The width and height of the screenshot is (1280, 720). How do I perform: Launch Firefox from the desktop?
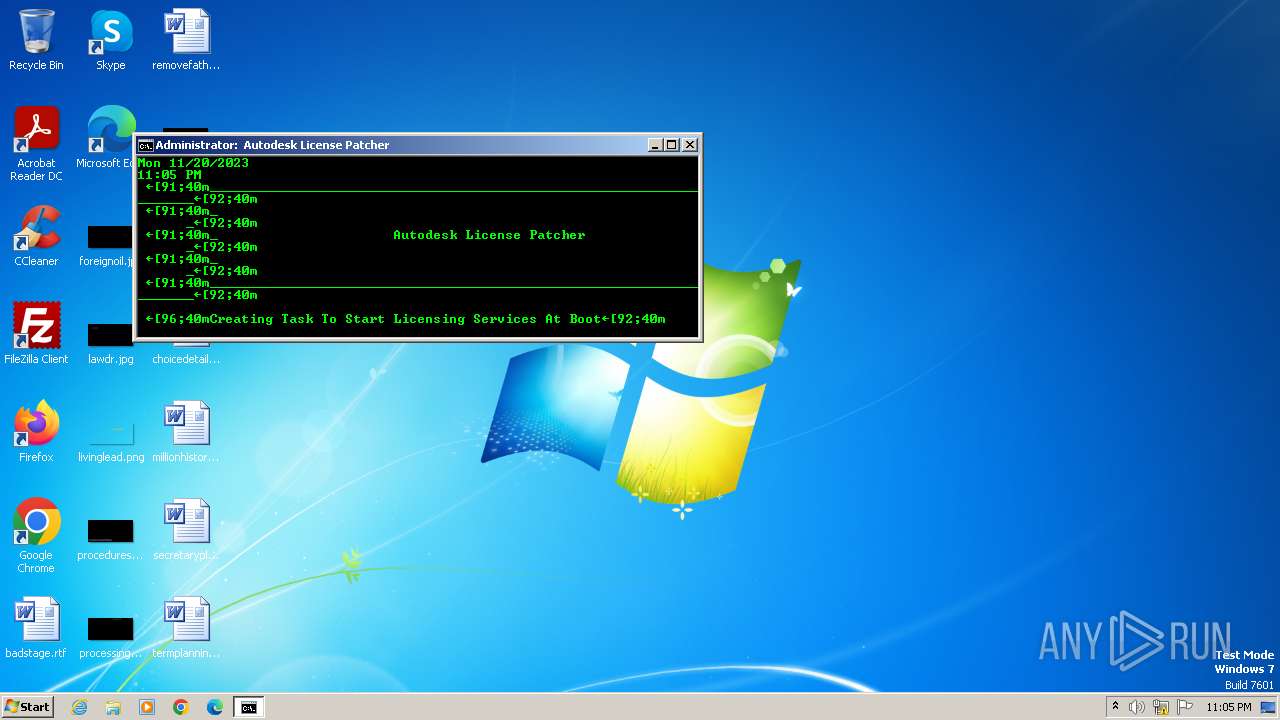click(36, 432)
